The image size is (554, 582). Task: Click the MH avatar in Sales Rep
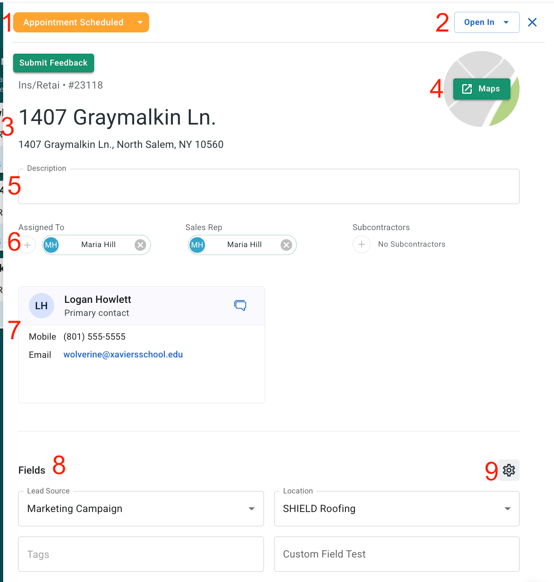[197, 245]
